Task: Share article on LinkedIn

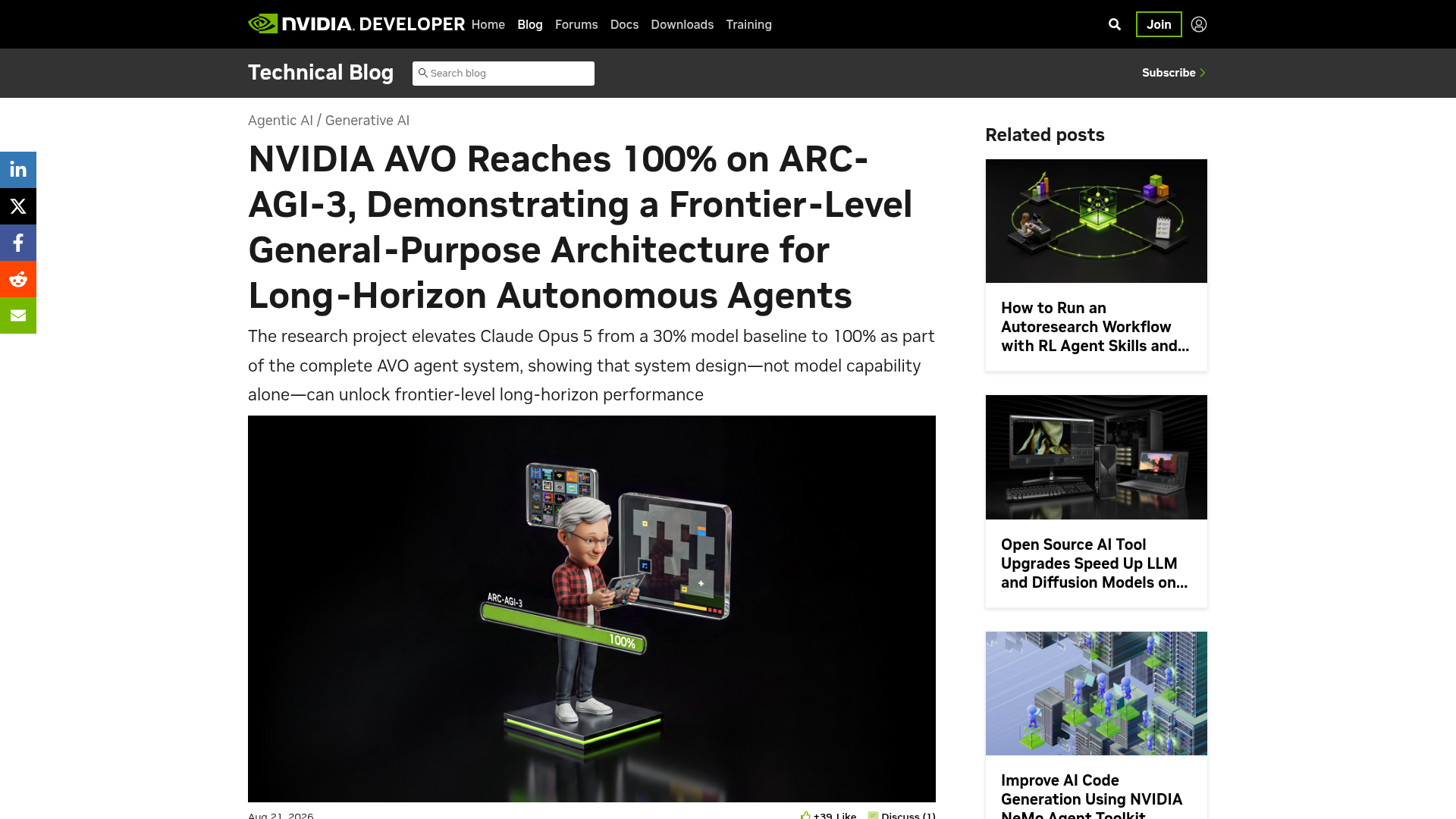Action: click(18, 170)
